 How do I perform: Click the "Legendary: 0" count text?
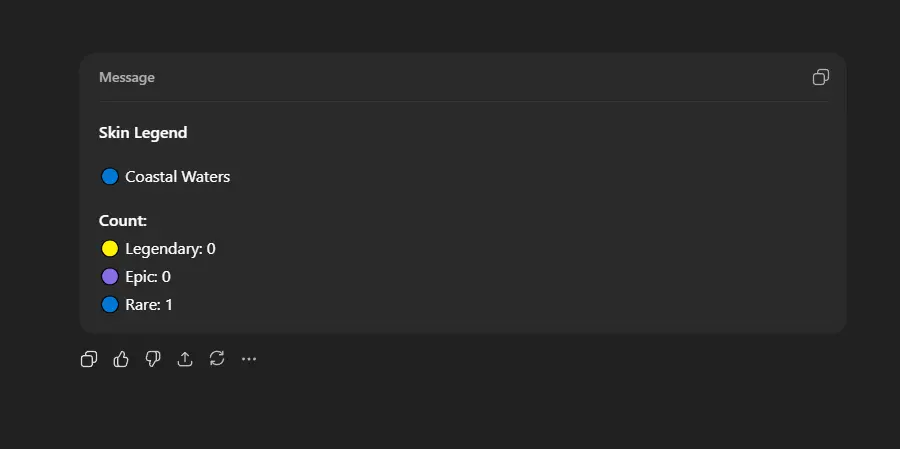point(170,249)
